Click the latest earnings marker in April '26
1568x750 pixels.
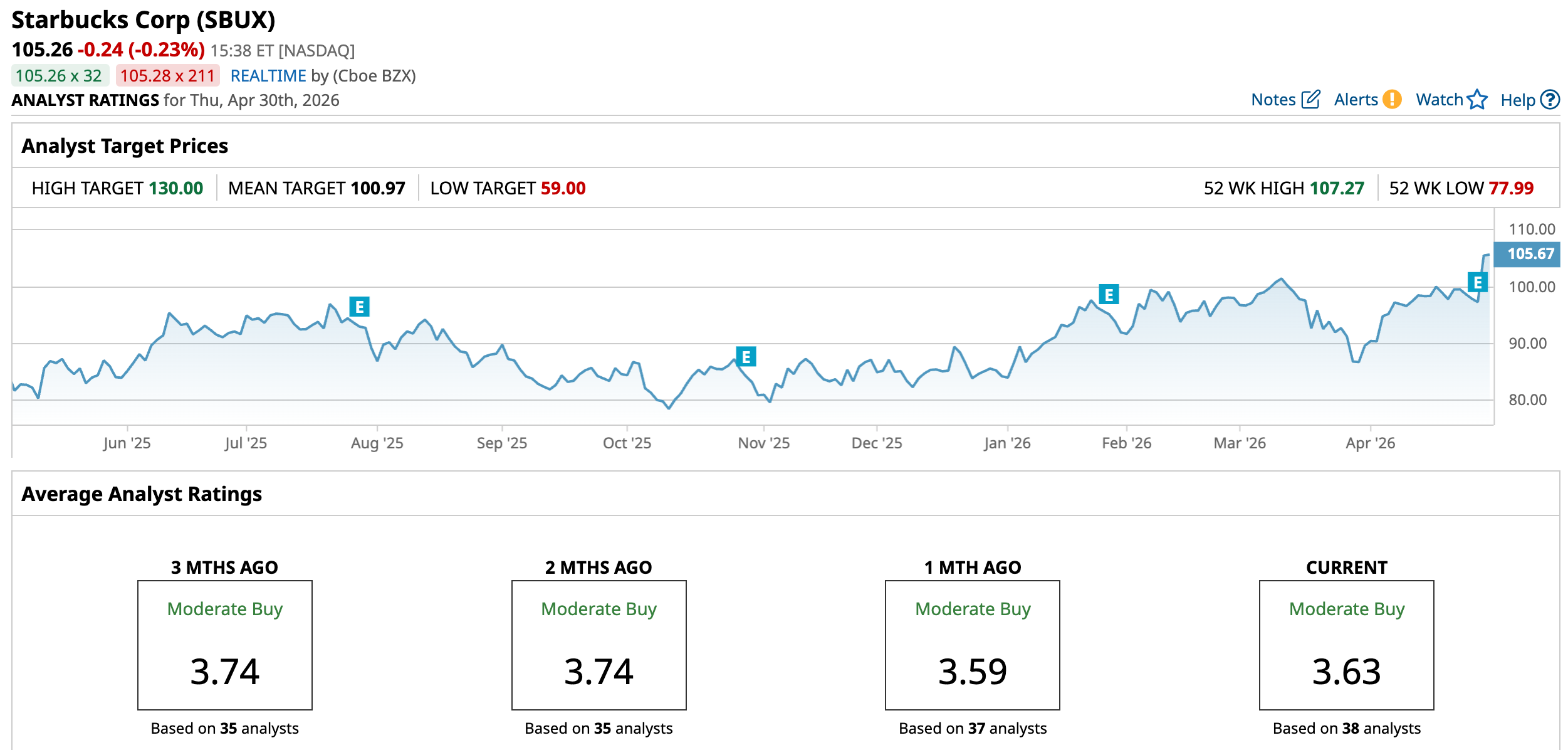pos(1477,282)
